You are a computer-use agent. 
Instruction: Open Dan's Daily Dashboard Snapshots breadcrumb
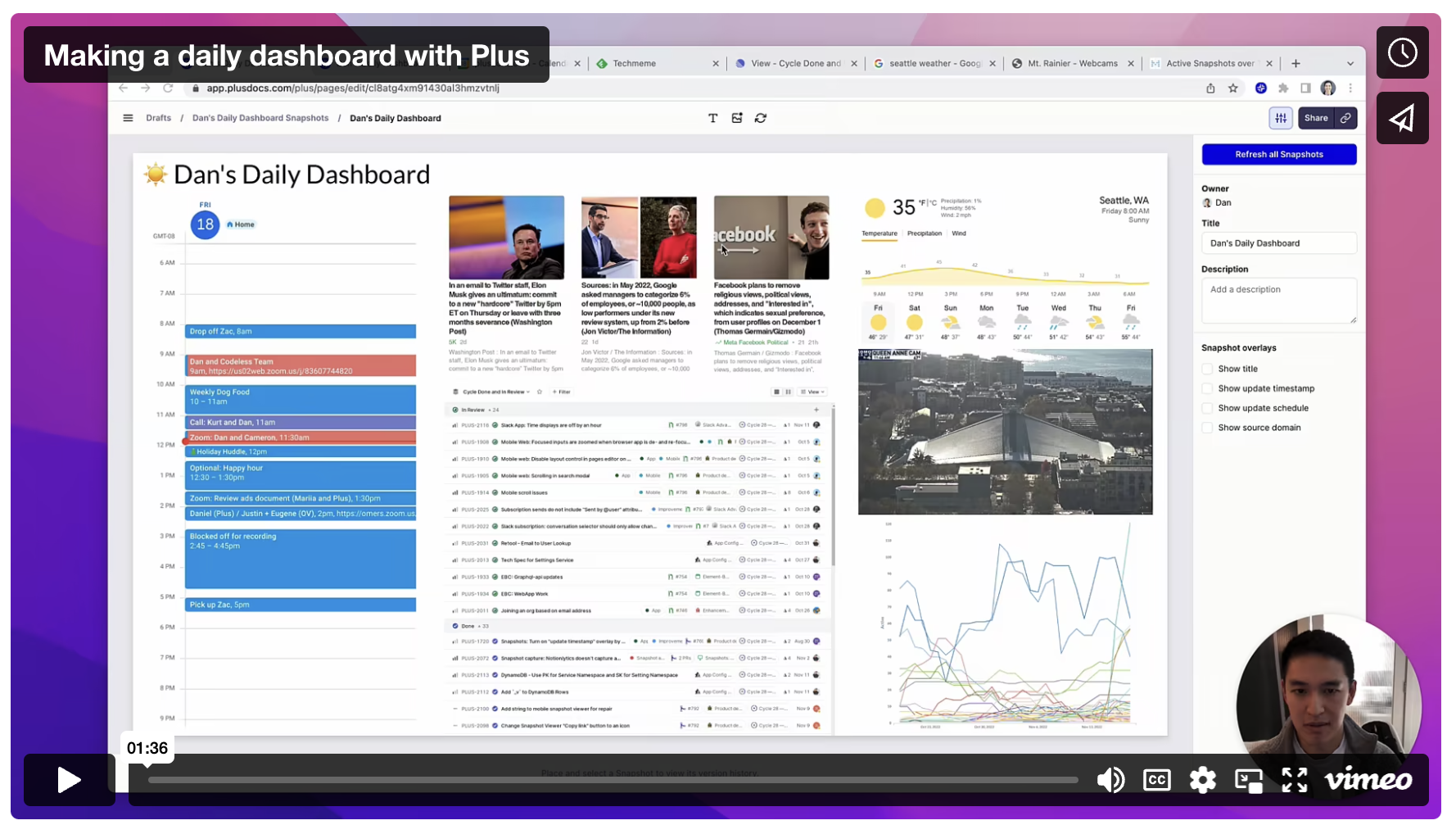(x=260, y=118)
